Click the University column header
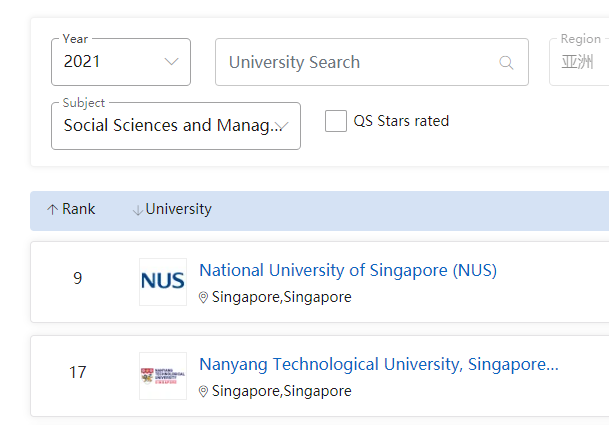 point(178,210)
